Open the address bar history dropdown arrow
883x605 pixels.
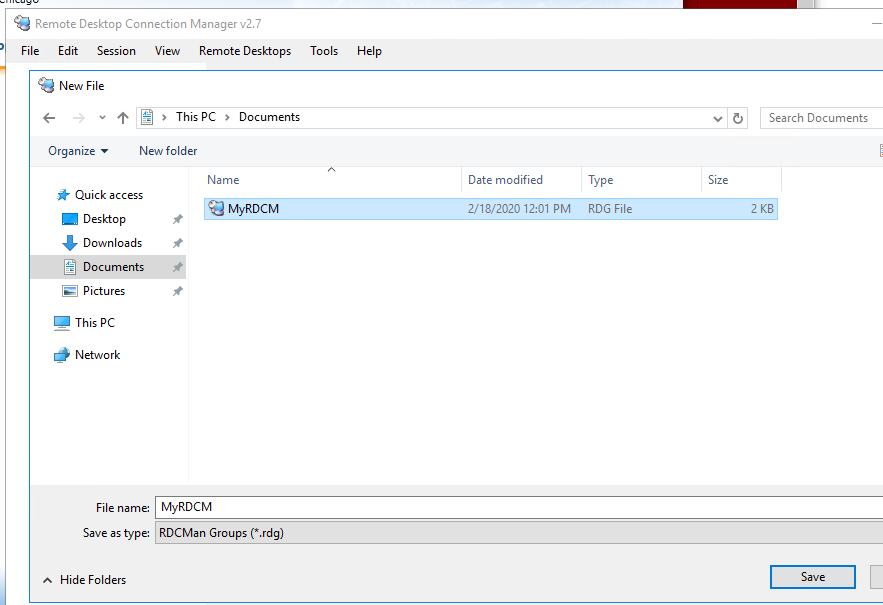717,118
